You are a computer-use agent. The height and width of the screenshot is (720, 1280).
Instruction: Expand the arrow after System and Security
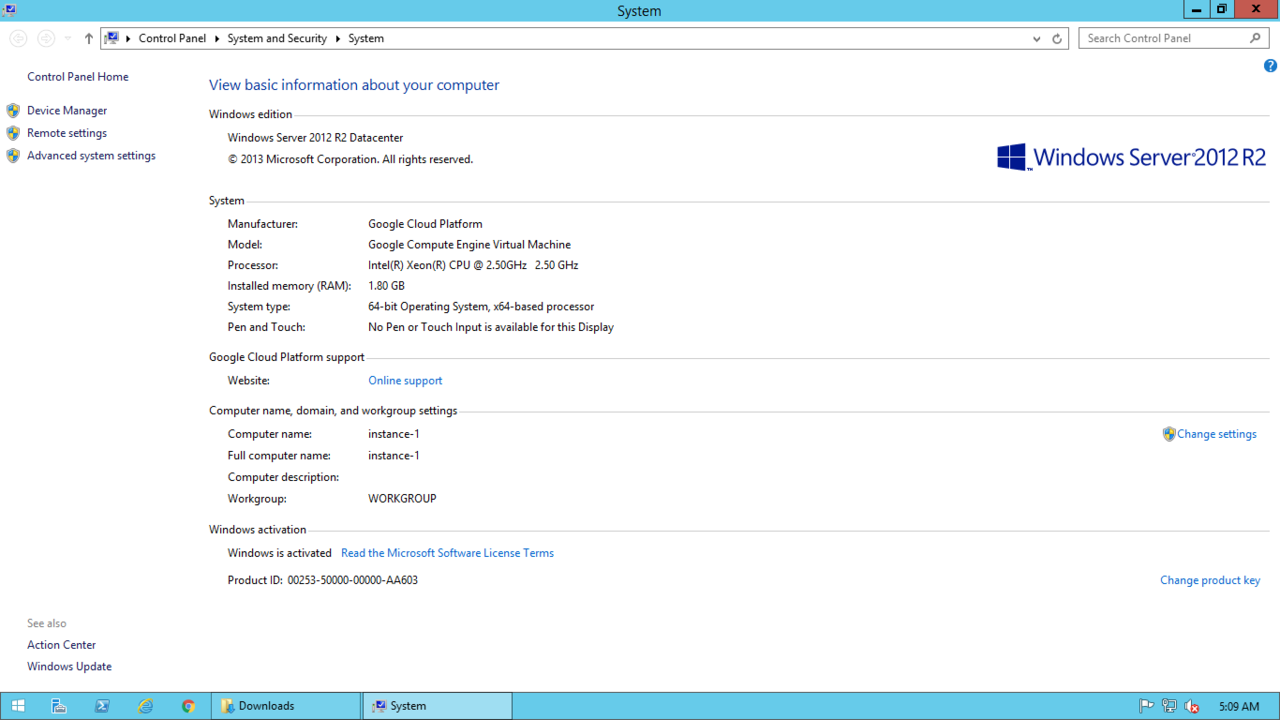point(338,38)
